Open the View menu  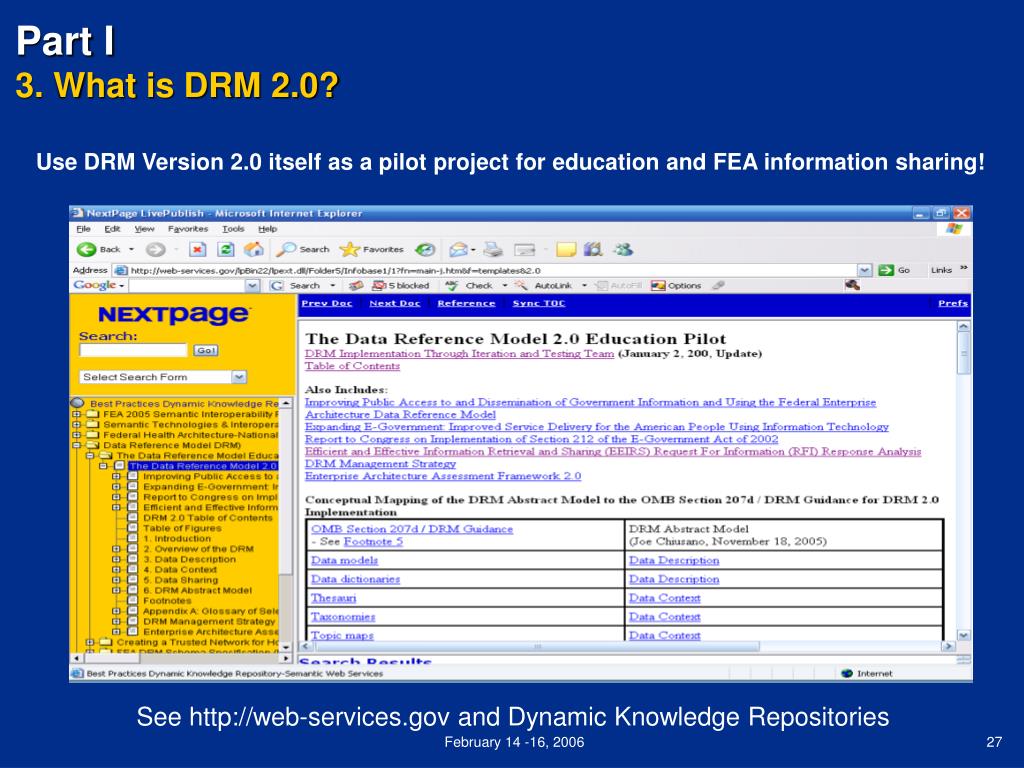pos(144,229)
